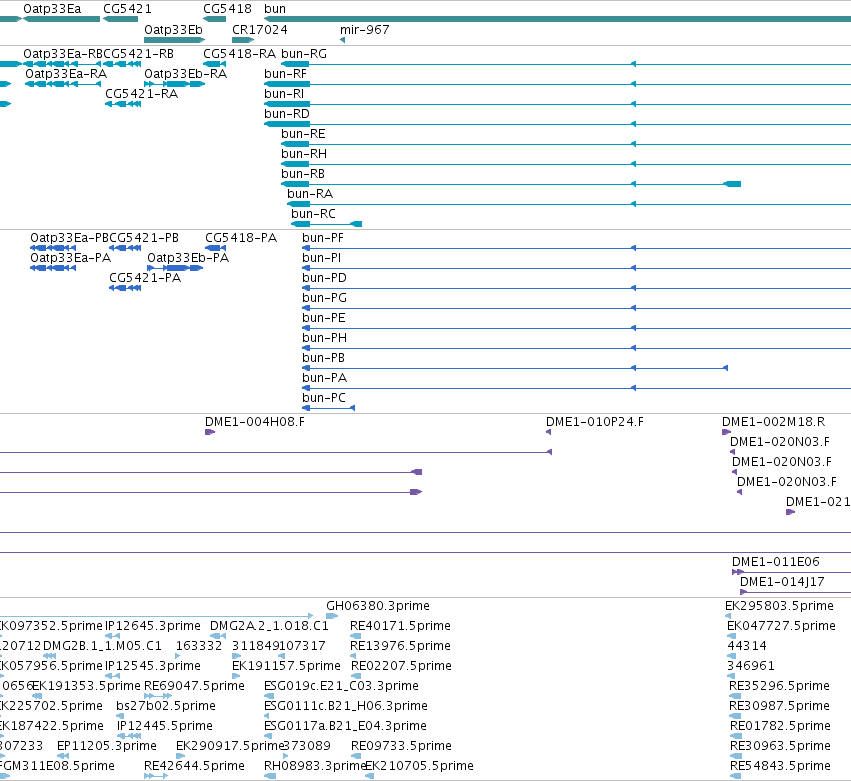This screenshot has width=851, height=781.
Task: Select EST label EK047727.5prime
Action: click(x=781, y=626)
